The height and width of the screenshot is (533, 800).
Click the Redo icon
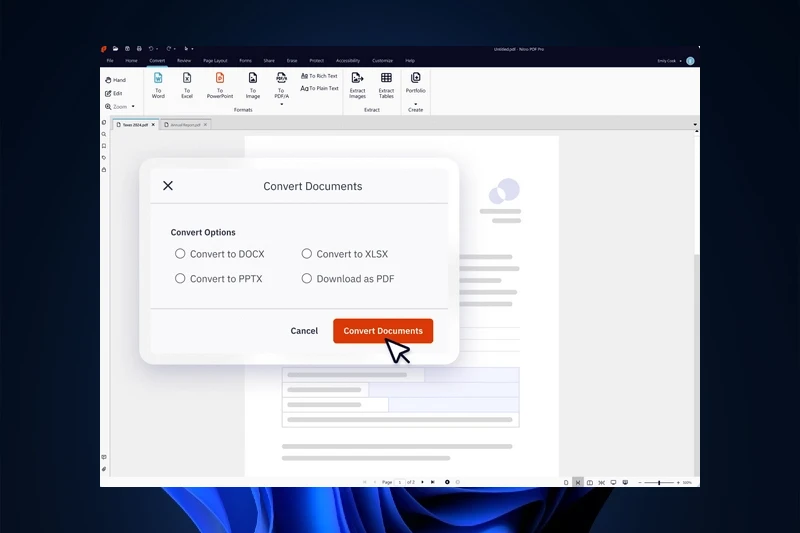click(168, 49)
